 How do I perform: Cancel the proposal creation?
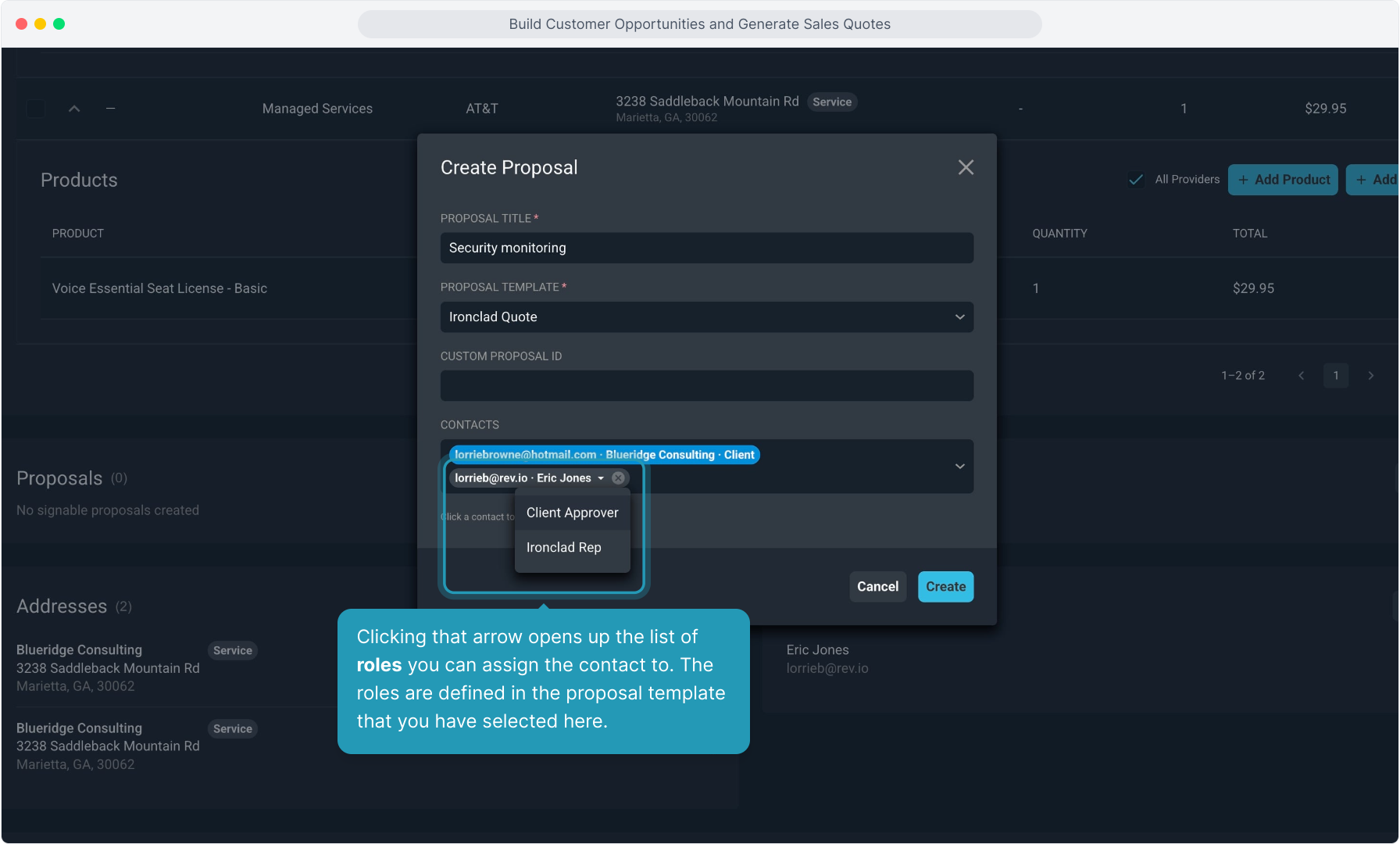(877, 587)
